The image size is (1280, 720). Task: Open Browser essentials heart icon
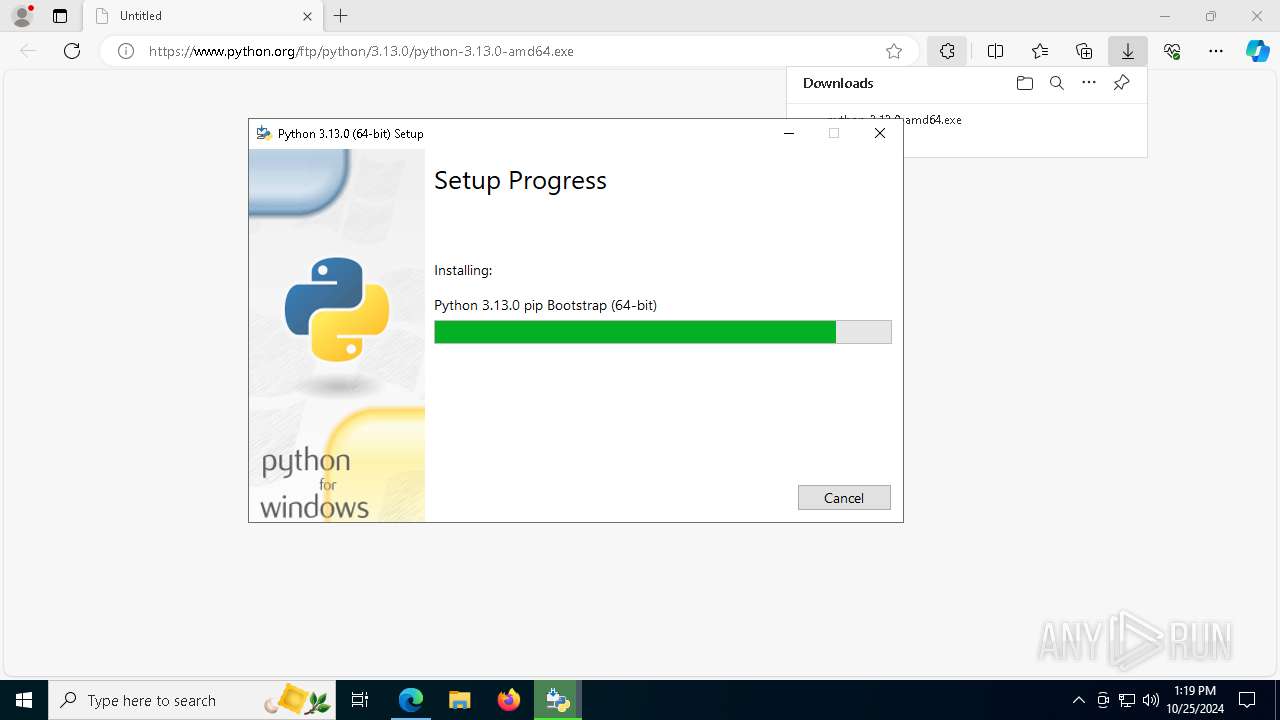1172,51
